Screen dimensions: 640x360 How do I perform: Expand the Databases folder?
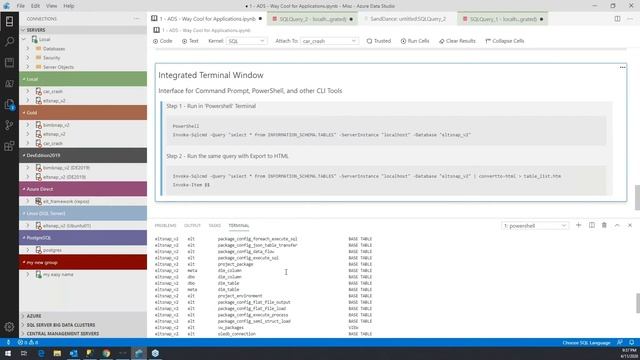coord(28,49)
